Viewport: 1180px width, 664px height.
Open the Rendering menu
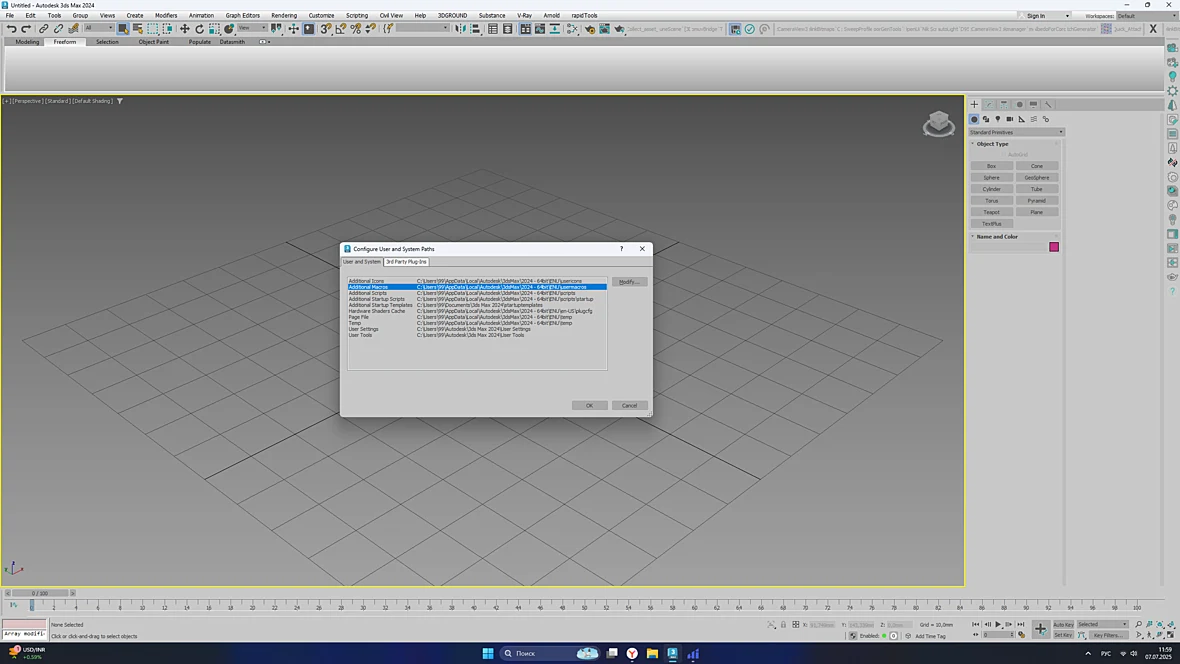coord(284,15)
